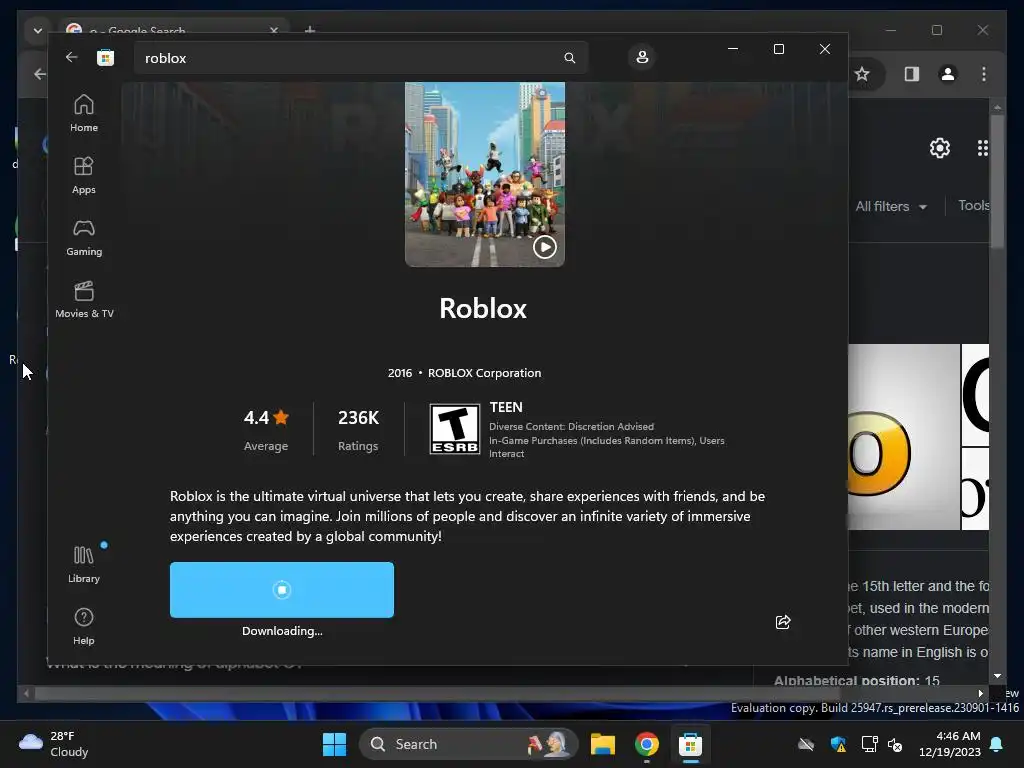This screenshot has width=1024, height=768.
Task: Click the ESRB Teen rating badge
Action: (x=455, y=429)
